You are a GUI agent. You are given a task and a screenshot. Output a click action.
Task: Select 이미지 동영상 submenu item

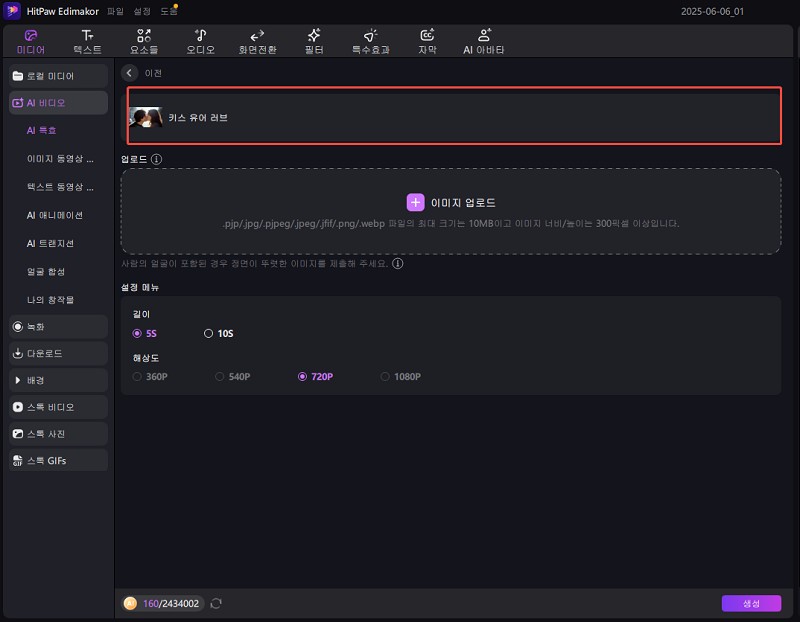click(60, 159)
